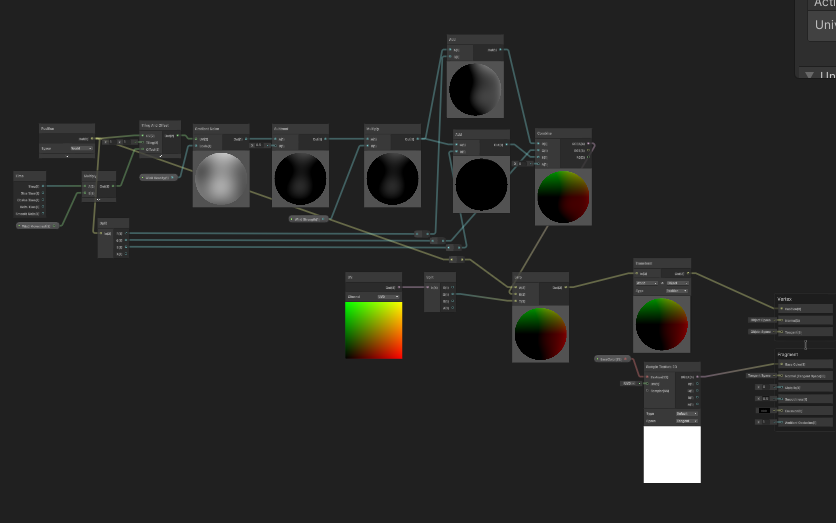The image size is (836, 523).
Task: Click the black Emission color swatch
Action: pyautogui.click(x=763, y=410)
